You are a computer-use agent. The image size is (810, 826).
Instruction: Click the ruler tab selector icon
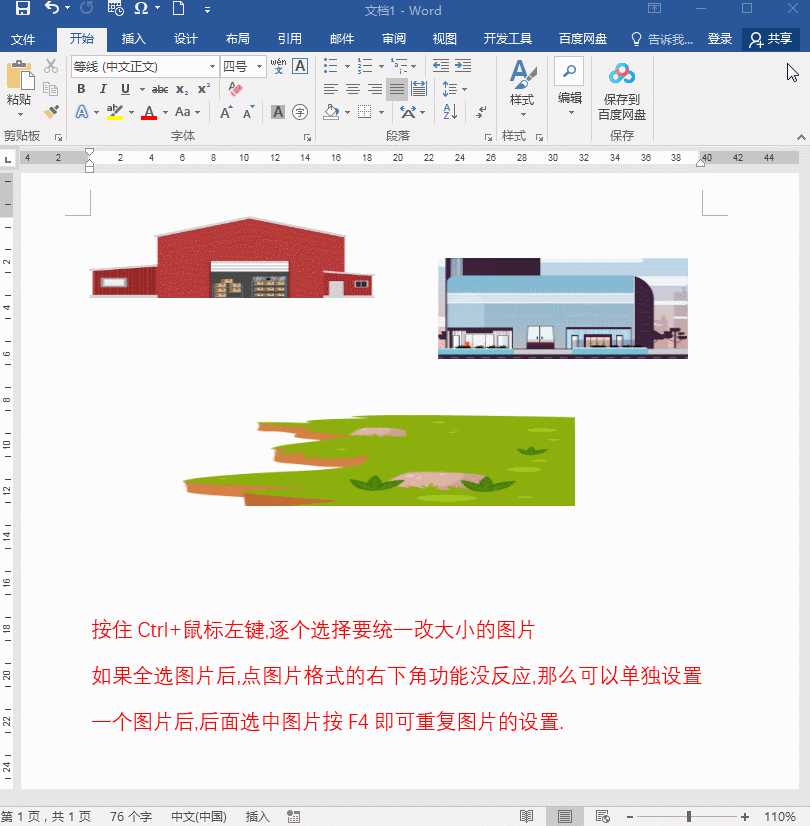[x=7, y=159]
